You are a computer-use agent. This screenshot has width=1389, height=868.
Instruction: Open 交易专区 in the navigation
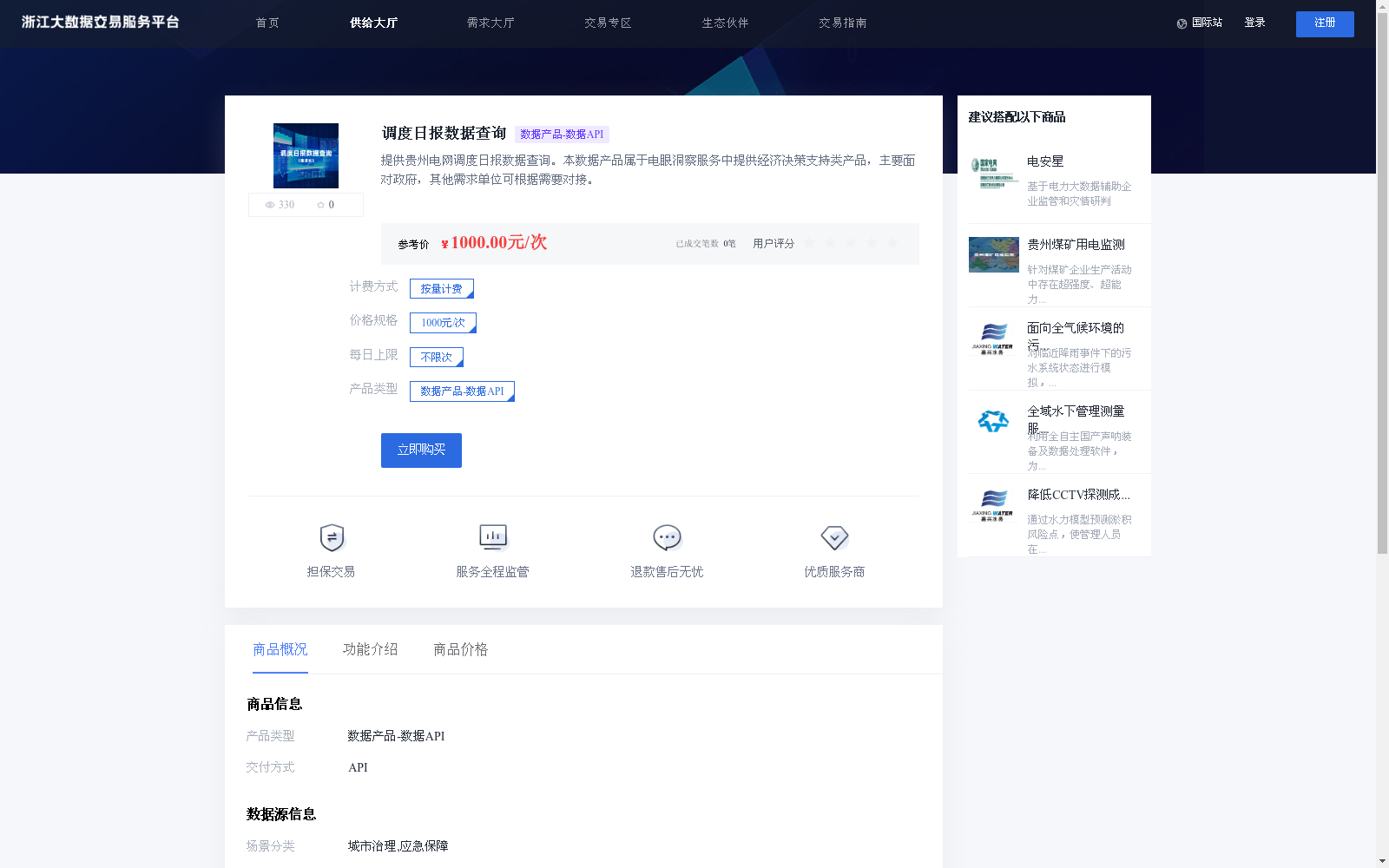pos(608,23)
